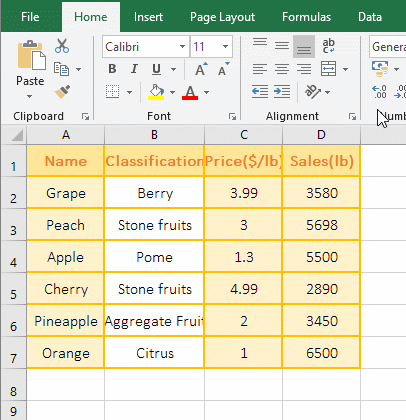Expand Orientation dropdown arrow

point(327,92)
